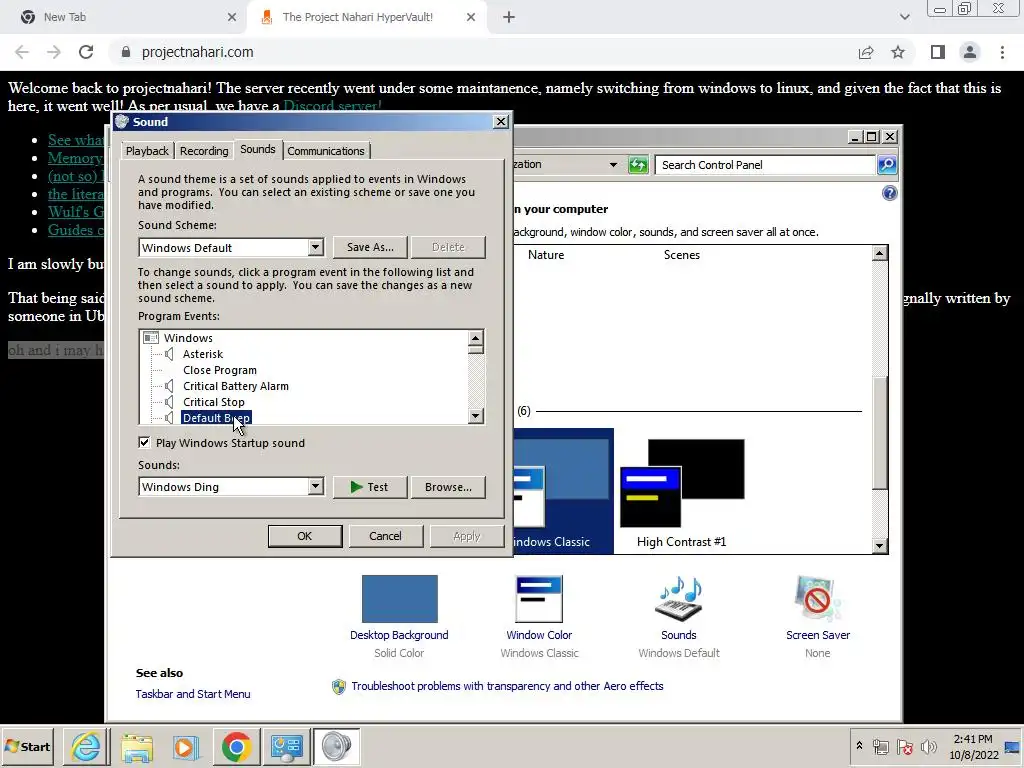Bookmark this page with the star icon
1024x768 pixels.
pyautogui.click(x=898, y=52)
